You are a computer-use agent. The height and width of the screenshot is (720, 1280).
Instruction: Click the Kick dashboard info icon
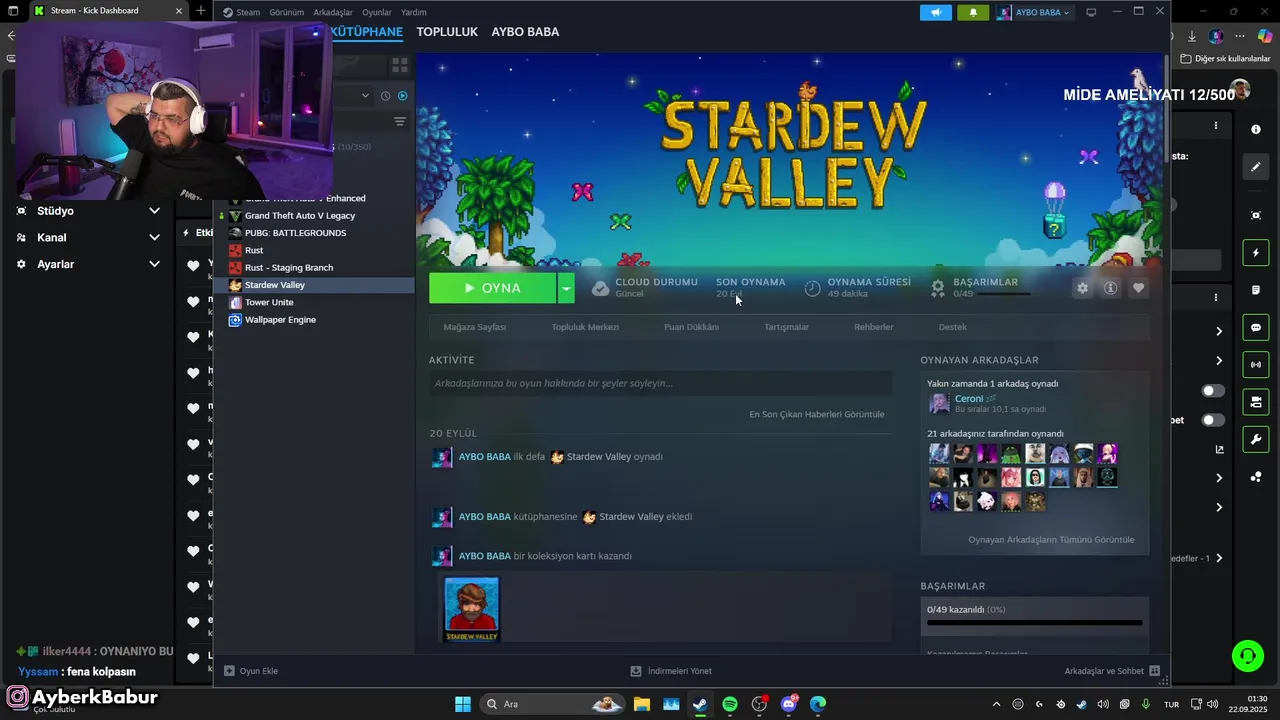pyautogui.click(x=1256, y=130)
